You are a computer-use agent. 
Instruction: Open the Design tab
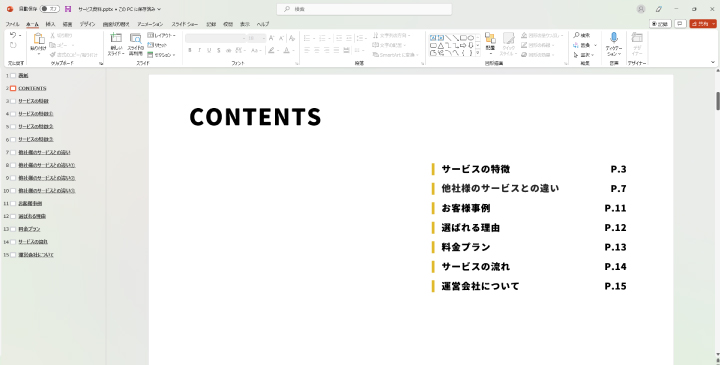87,24
